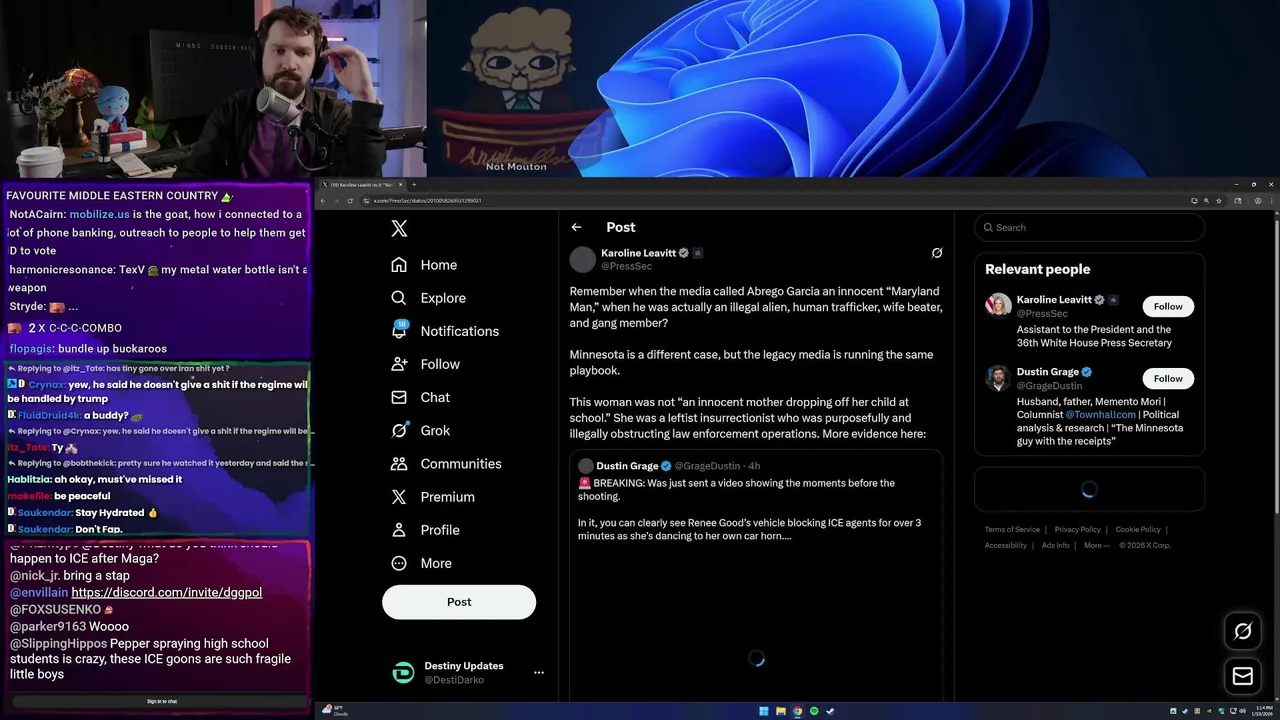Open the weather widget on the taskbar
Viewport: 1280px width, 720px height.
click(335, 711)
